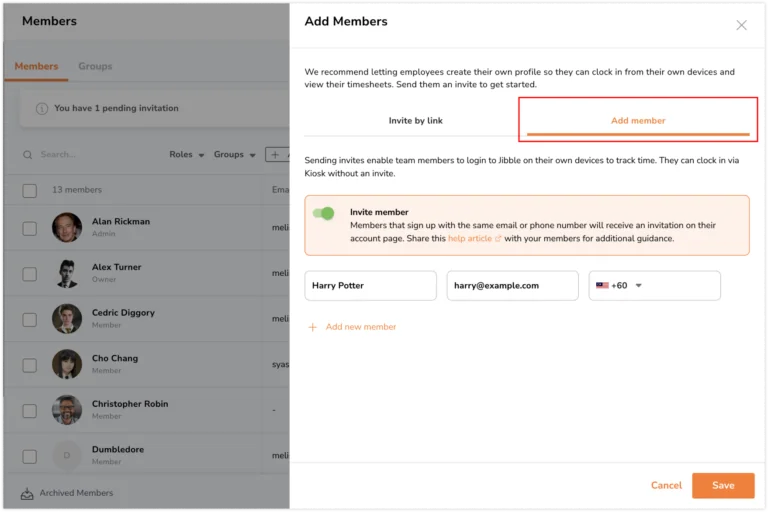Viewport: 768px width, 512px height.
Task: Click the plus add button in the members toolbar
Action: click(277, 154)
